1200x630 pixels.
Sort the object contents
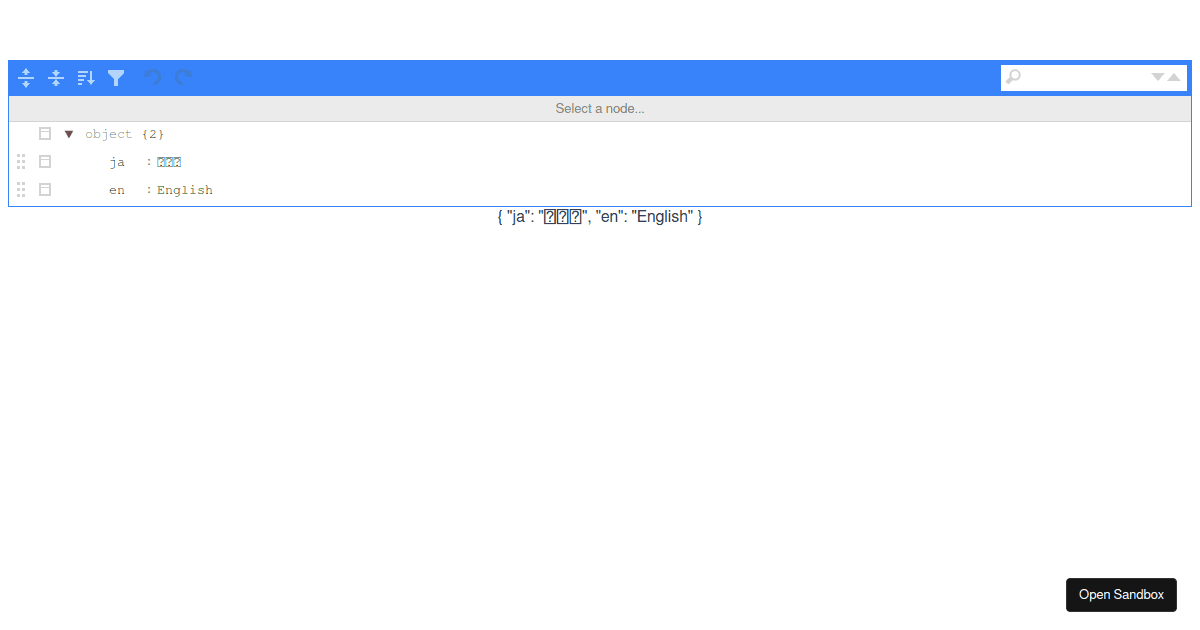coord(85,77)
